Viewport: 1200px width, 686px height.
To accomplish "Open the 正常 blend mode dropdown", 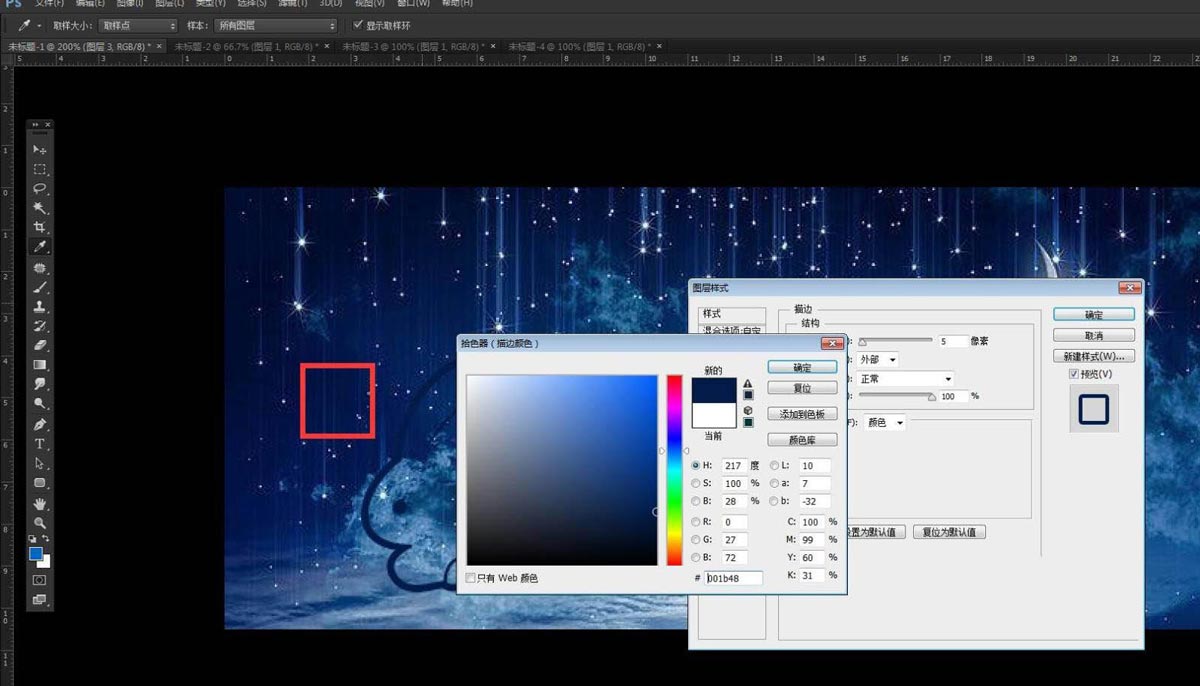I will point(906,379).
